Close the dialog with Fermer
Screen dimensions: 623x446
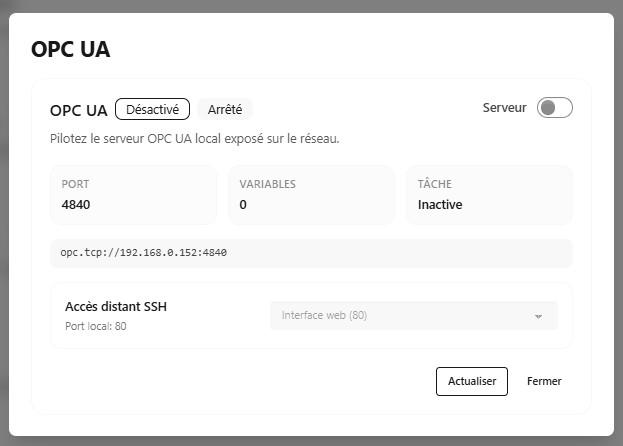[544, 381]
